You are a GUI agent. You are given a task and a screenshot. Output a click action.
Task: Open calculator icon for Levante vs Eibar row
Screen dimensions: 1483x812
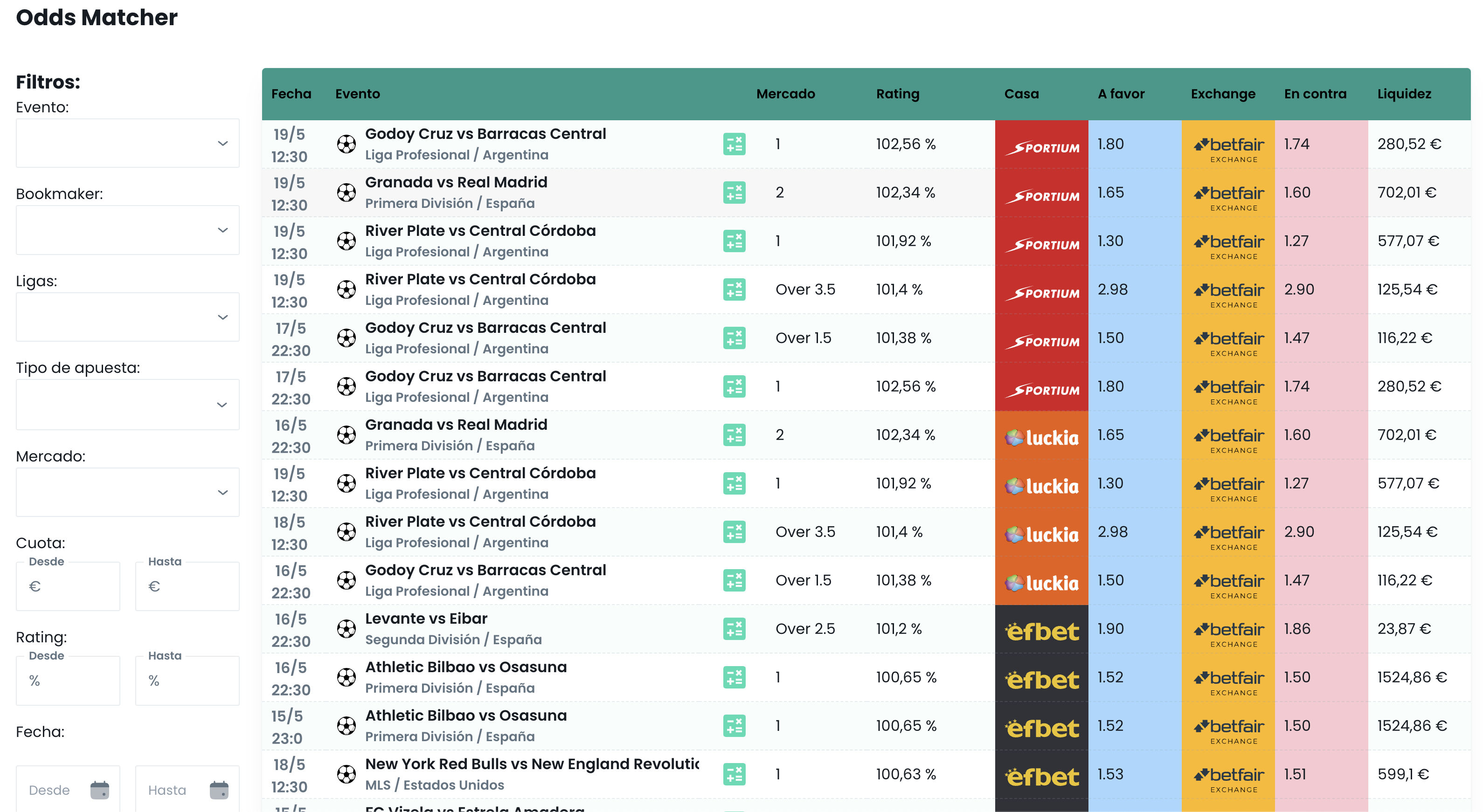(734, 628)
